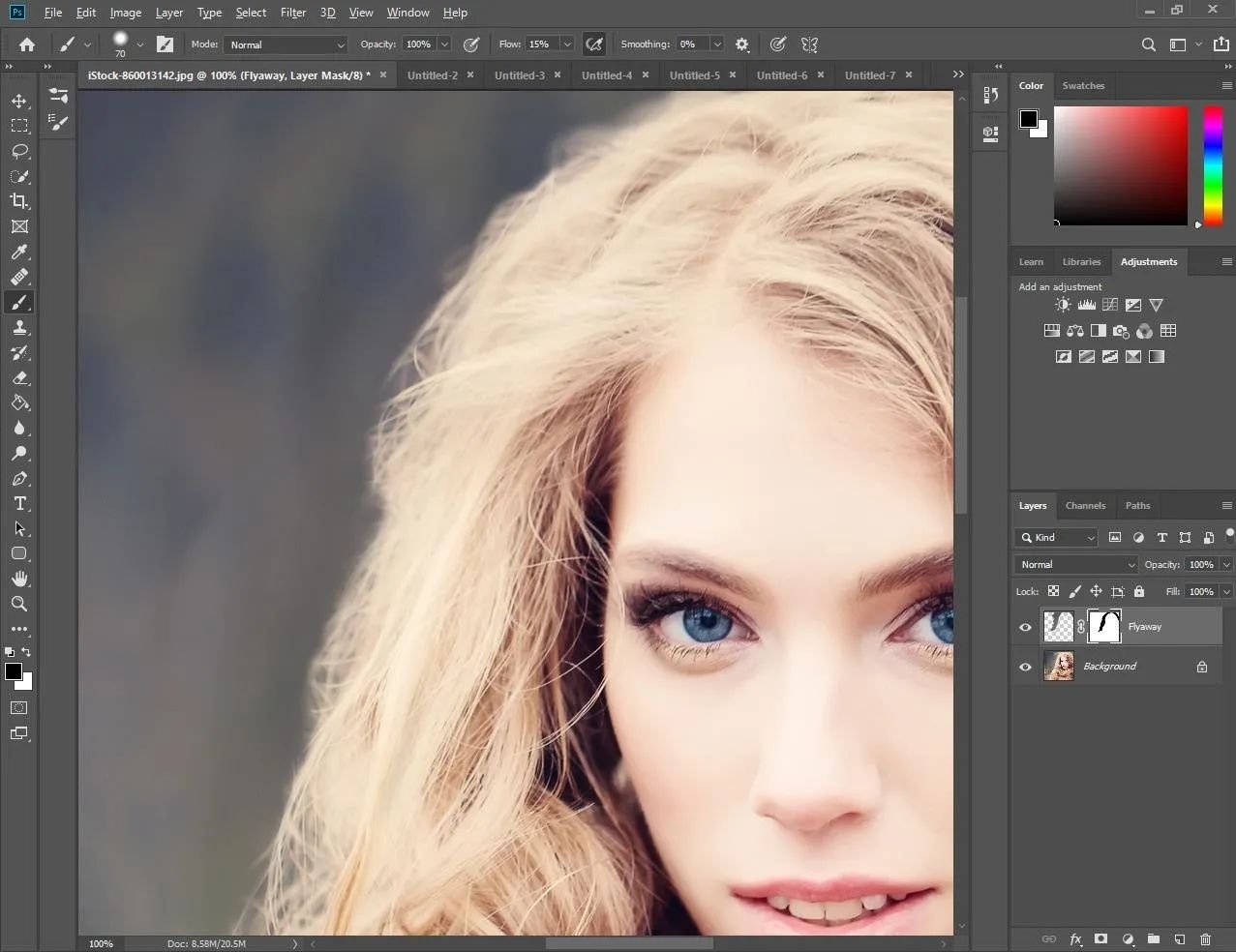
Task: Open the brush Mode dropdown
Action: (286, 45)
